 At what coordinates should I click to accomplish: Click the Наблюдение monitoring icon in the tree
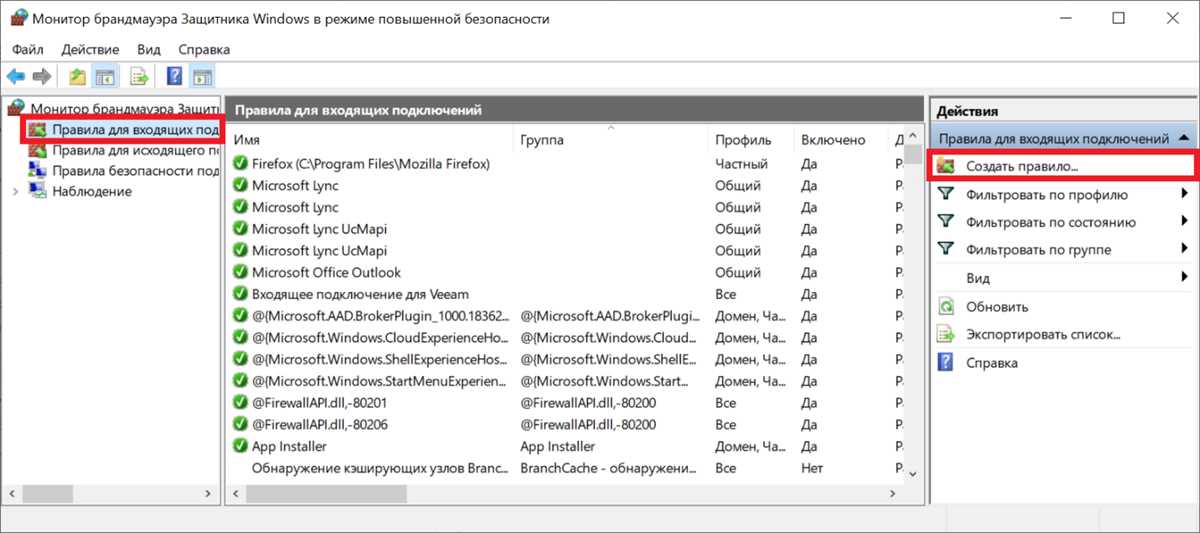[37, 191]
